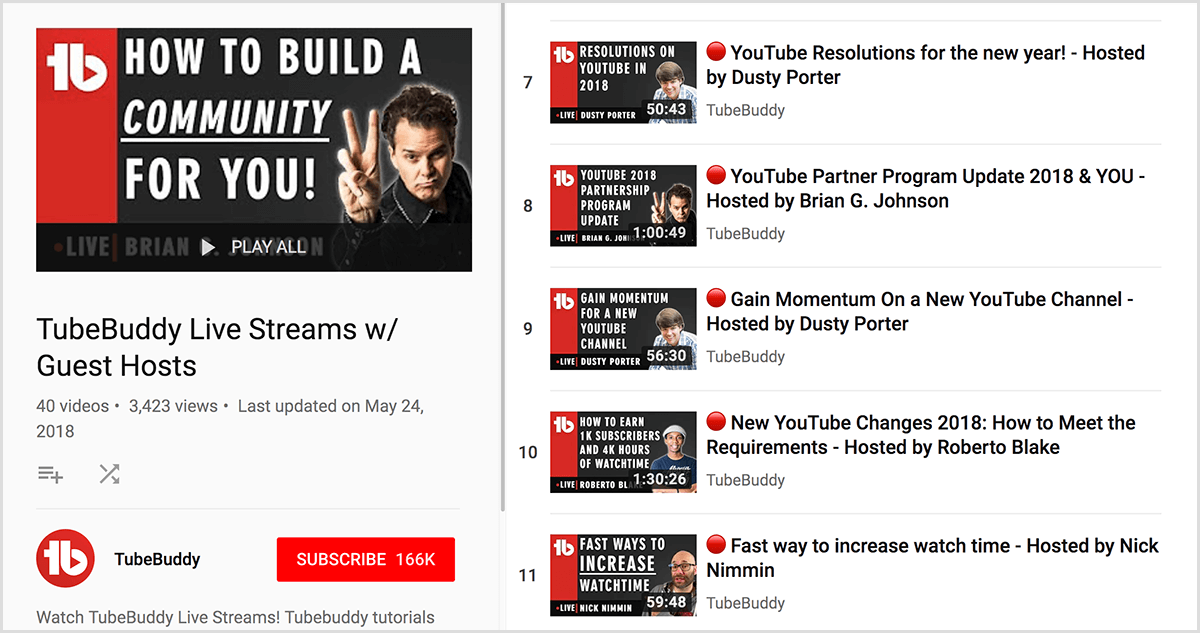Screen dimensions: 1200x633
Task: Open thumbnail "Fast Ways to Increase Watchtime"
Action: click(x=623, y=575)
